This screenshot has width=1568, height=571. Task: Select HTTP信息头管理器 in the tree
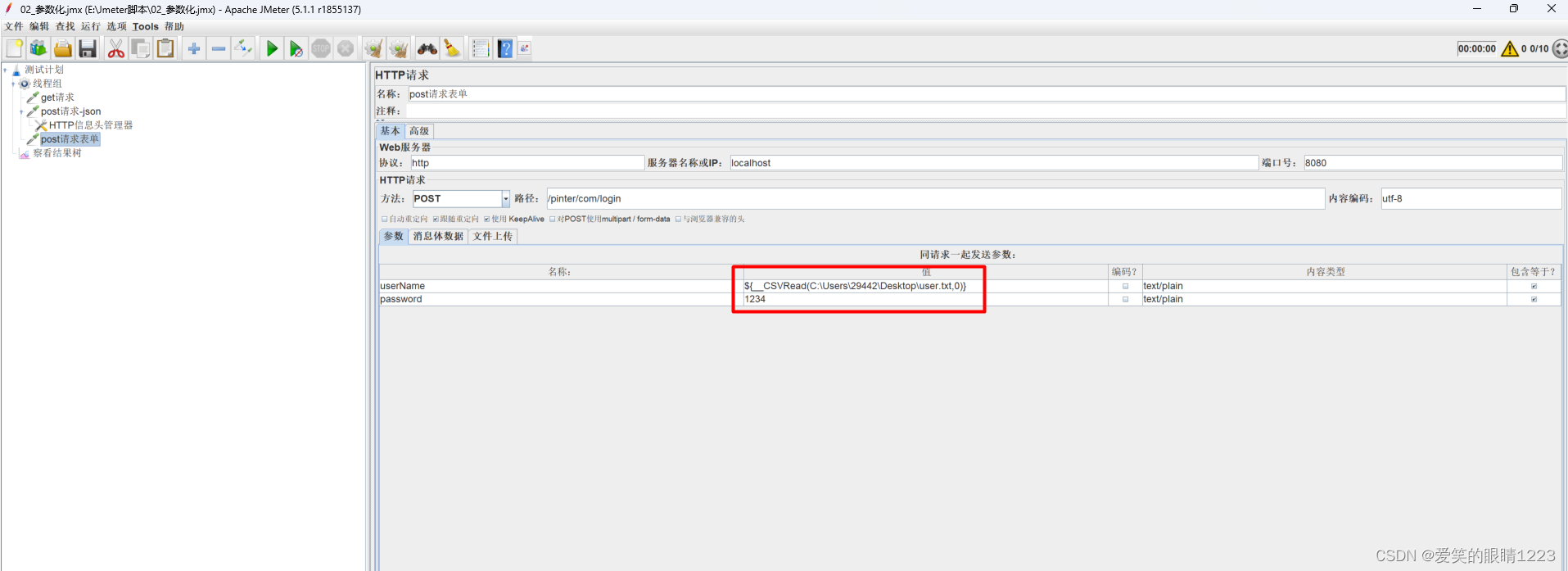(90, 125)
